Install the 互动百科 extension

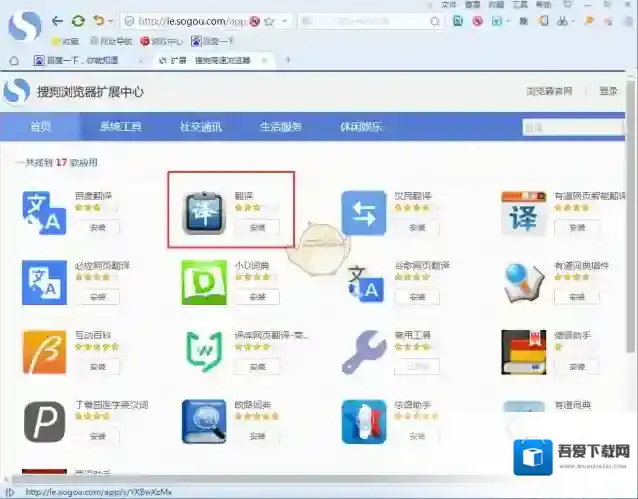(98, 367)
